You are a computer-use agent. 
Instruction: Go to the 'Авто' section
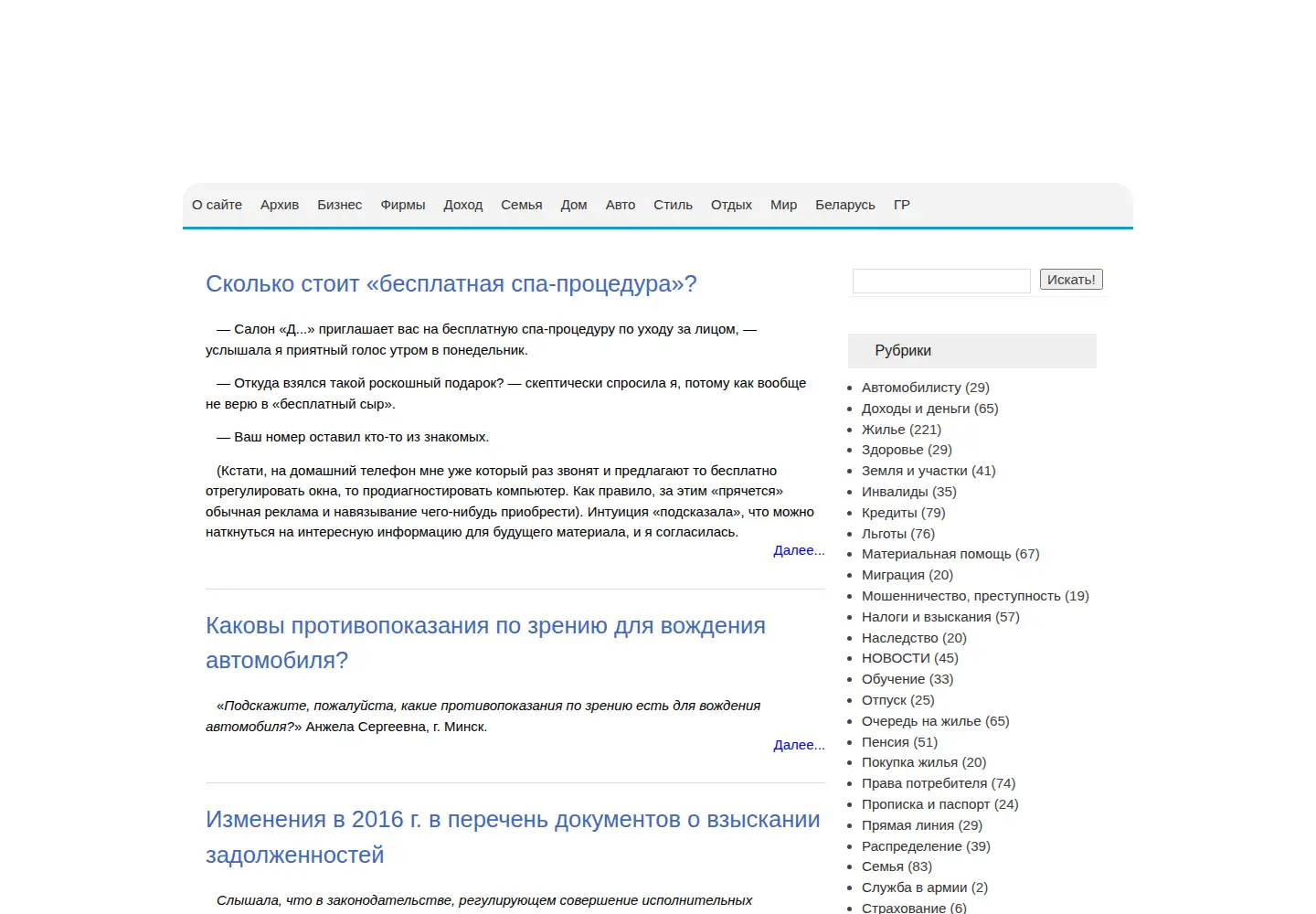621,205
